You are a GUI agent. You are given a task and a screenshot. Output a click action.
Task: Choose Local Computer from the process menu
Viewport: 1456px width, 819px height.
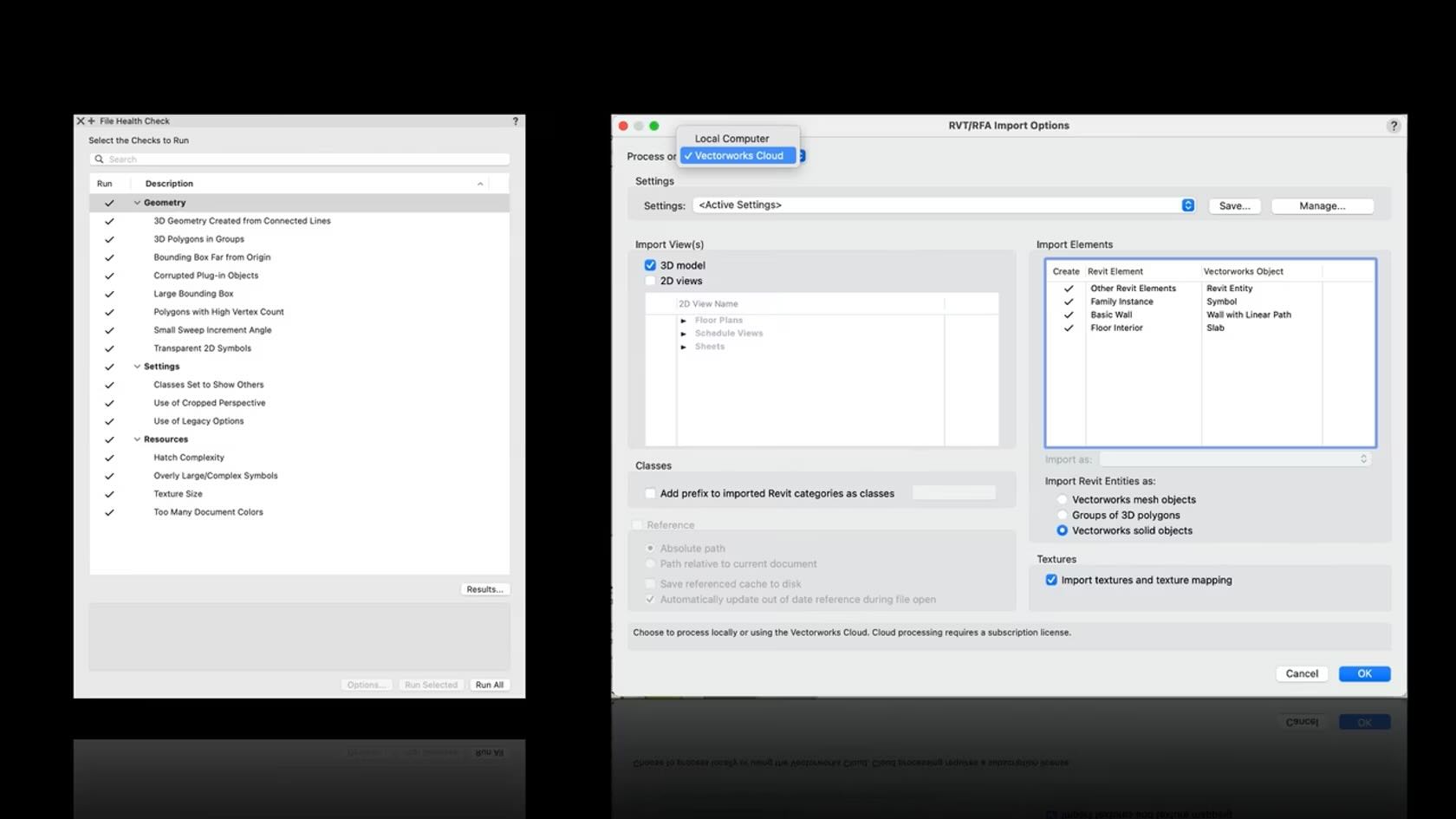(731, 139)
